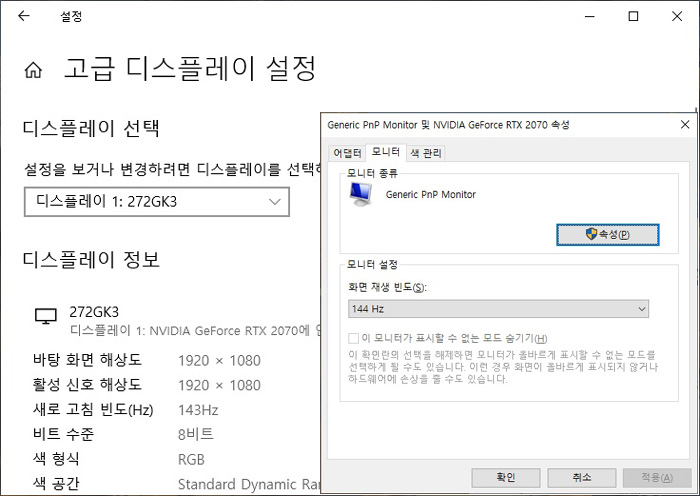This screenshot has width=700, height=496.
Task: Click the 디스플레이 정보 heading
Action: coord(92,259)
